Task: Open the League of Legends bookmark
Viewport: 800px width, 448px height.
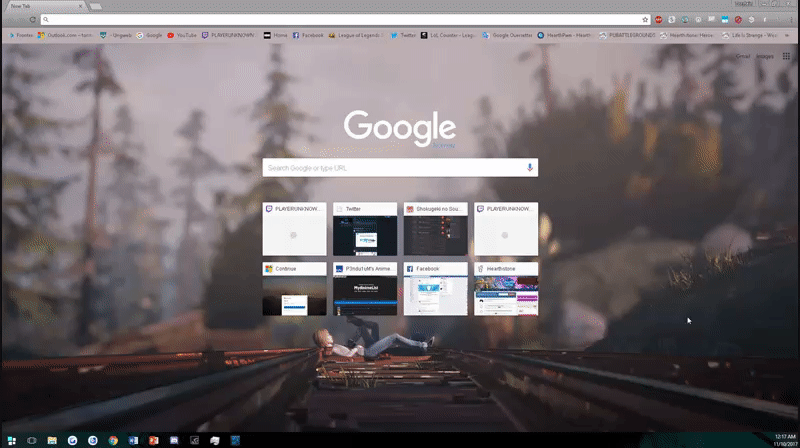Action: pyautogui.click(x=356, y=35)
